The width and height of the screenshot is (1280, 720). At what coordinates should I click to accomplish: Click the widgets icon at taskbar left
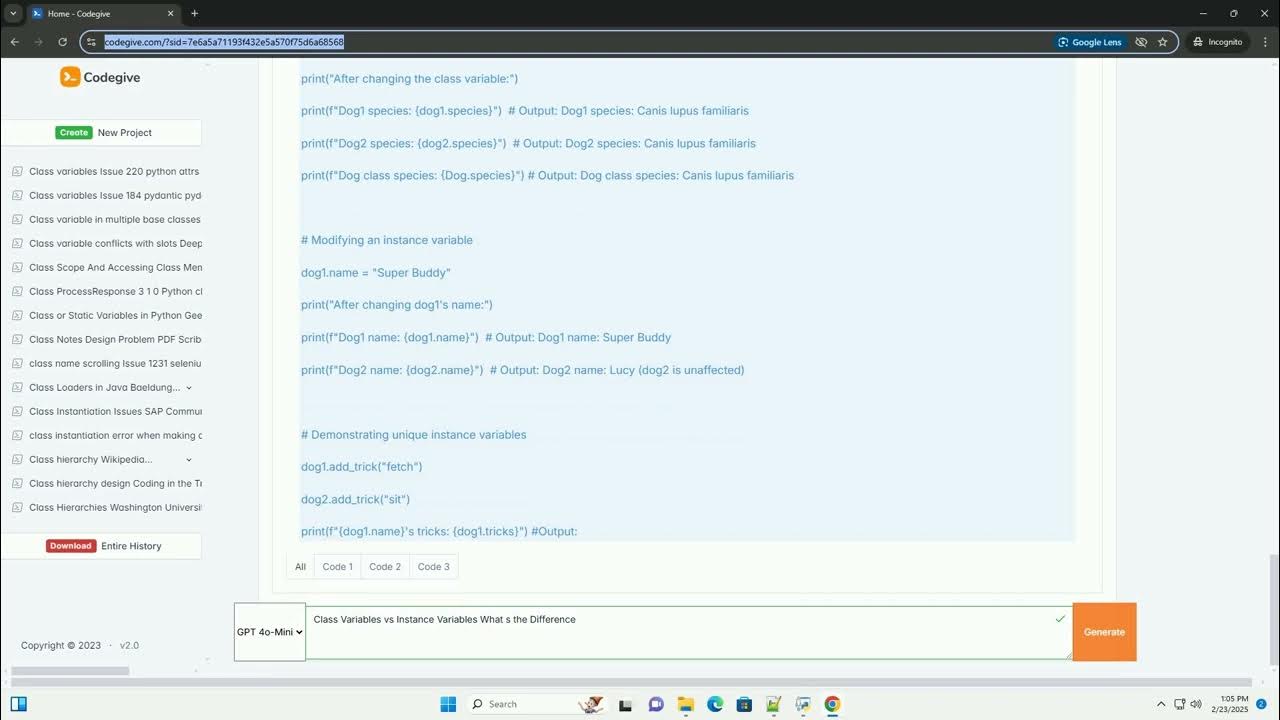(x=18, y=704)
